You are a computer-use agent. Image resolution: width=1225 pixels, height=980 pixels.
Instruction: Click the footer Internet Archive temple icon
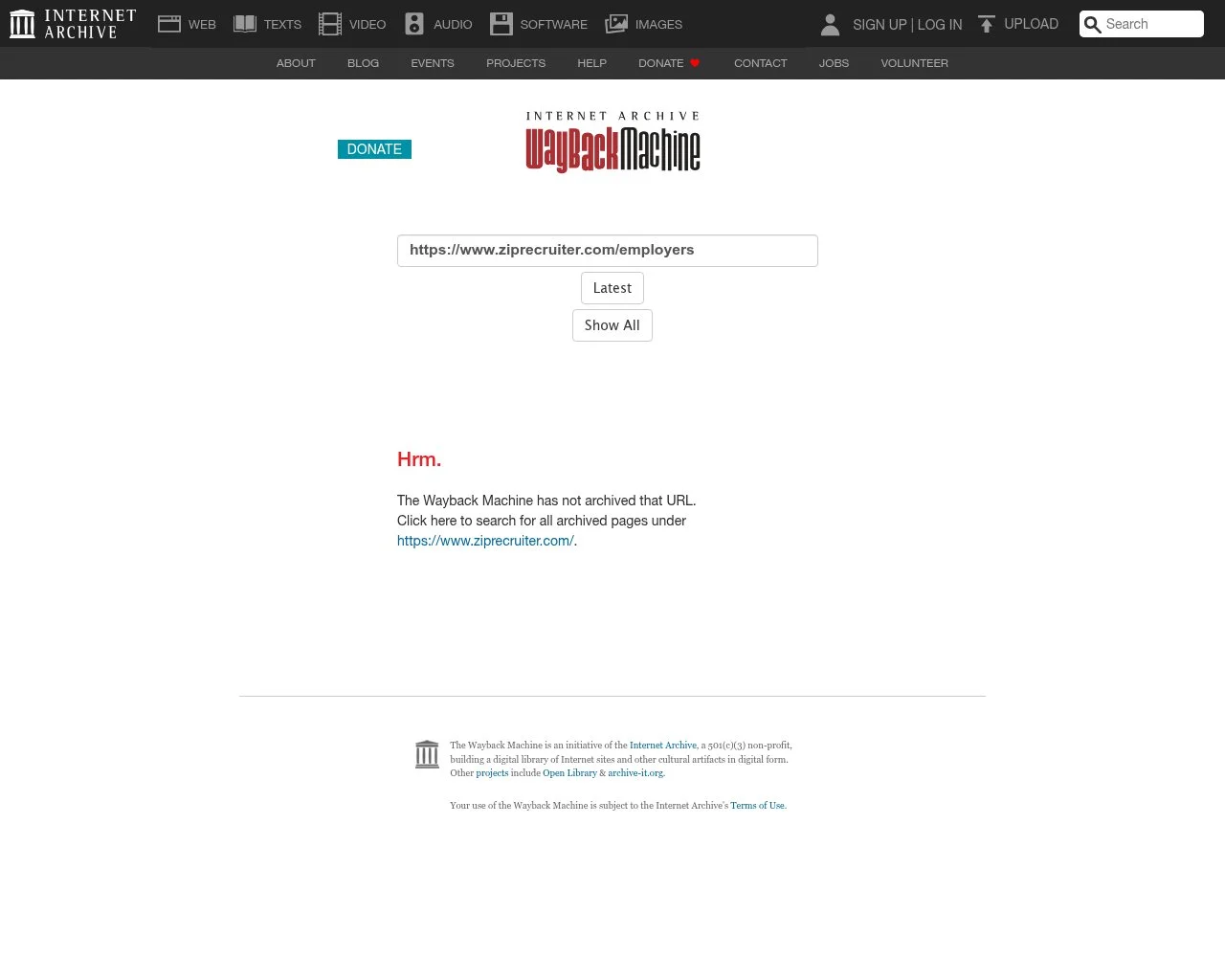click(427, 754)
